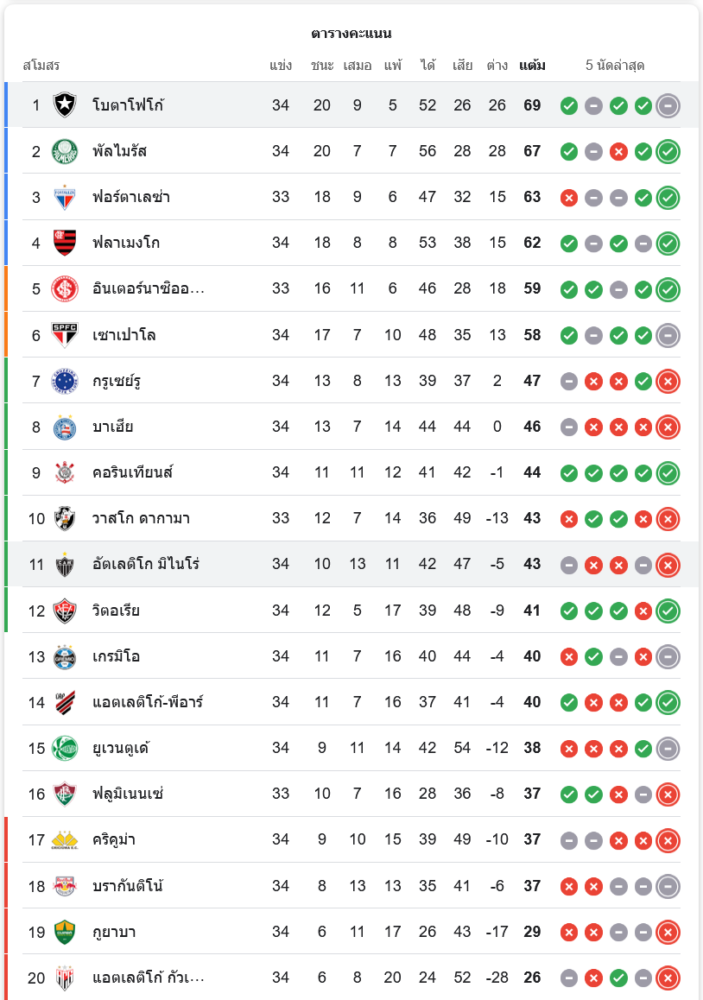Click the Cuiabá club crest icon
The height and width of the screenshot is (1000, 703).
click(64, 932)
